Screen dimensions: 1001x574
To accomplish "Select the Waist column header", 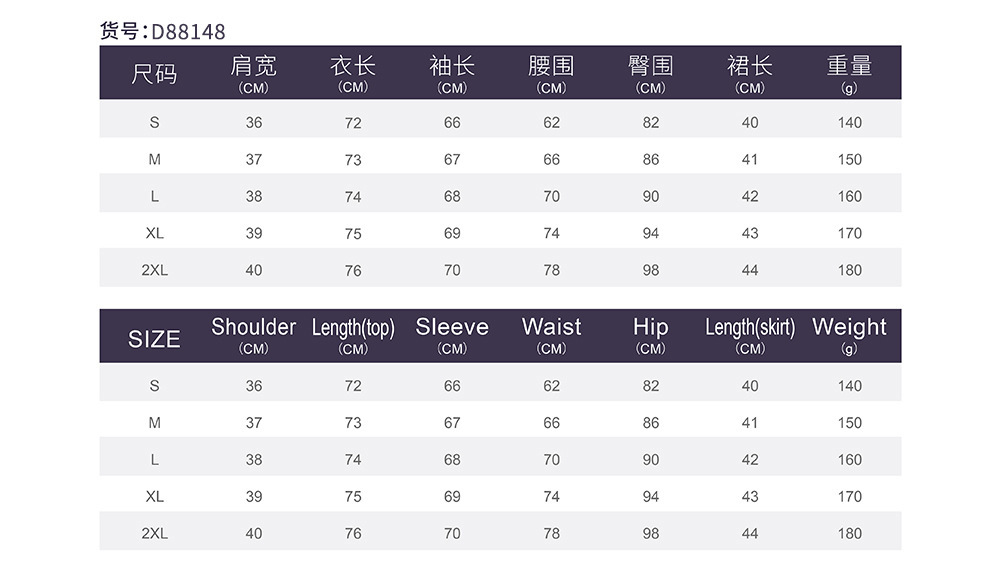I will (x=551, y=334).
